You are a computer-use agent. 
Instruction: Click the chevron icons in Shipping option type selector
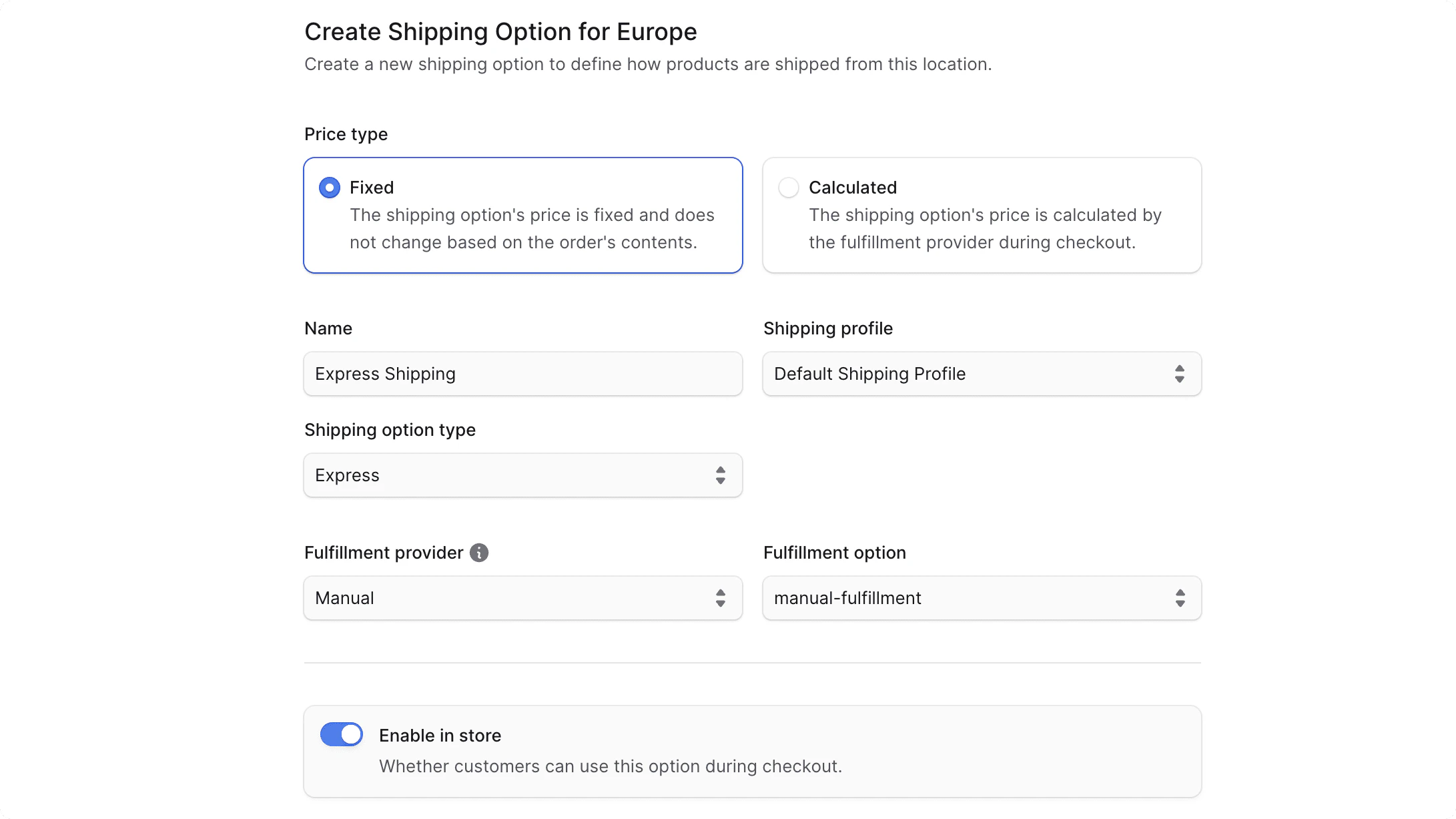pos(721,475)
